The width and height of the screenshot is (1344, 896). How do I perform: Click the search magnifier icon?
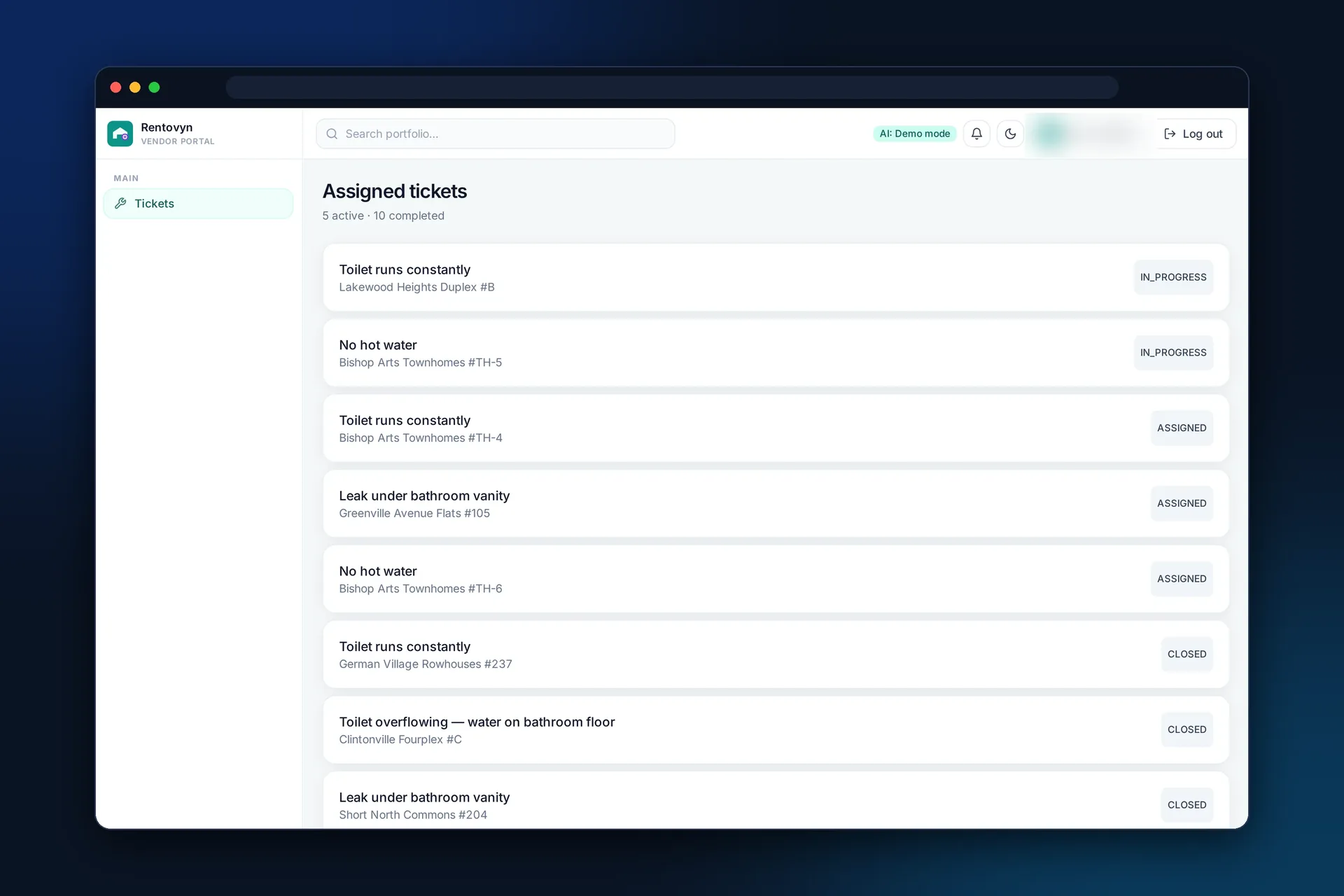[332, 134]
